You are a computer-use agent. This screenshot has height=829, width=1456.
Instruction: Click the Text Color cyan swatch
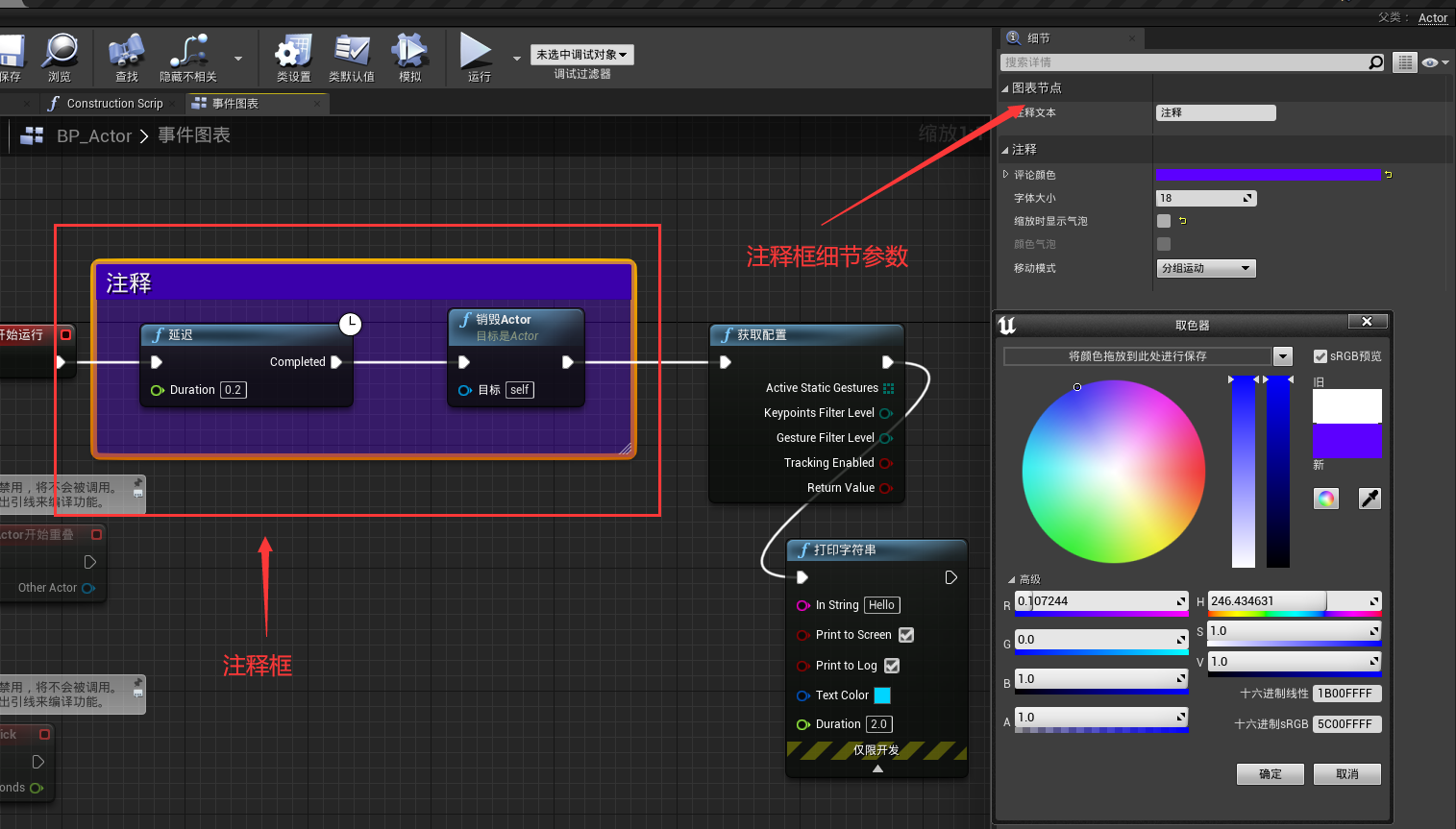pos(882,695)
